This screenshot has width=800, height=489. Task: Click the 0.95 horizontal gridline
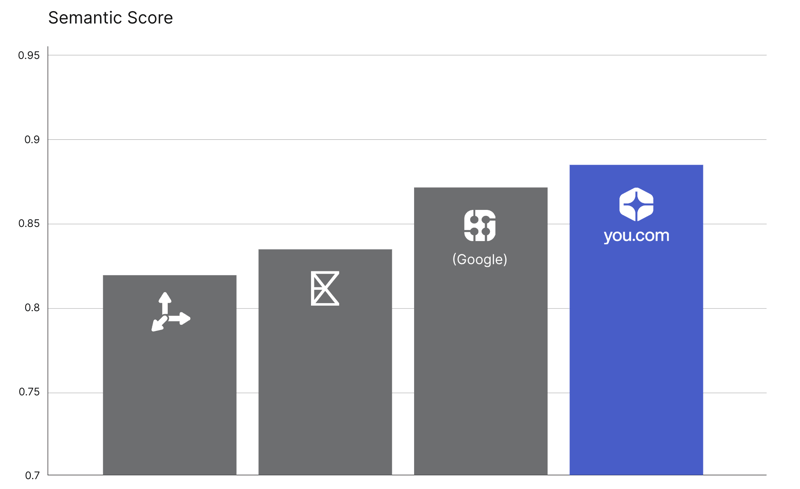[x=407, y=55]
